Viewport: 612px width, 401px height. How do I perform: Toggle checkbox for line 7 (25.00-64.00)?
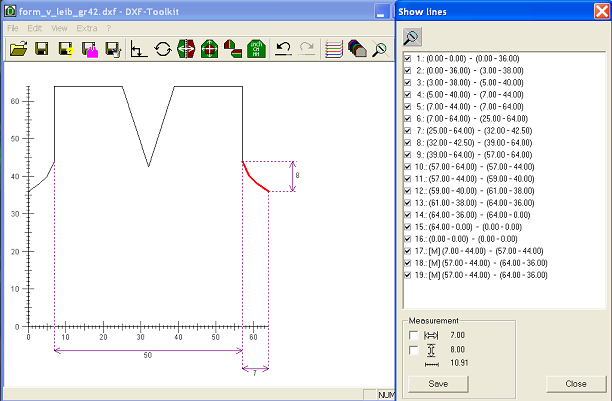pos(407,131)
